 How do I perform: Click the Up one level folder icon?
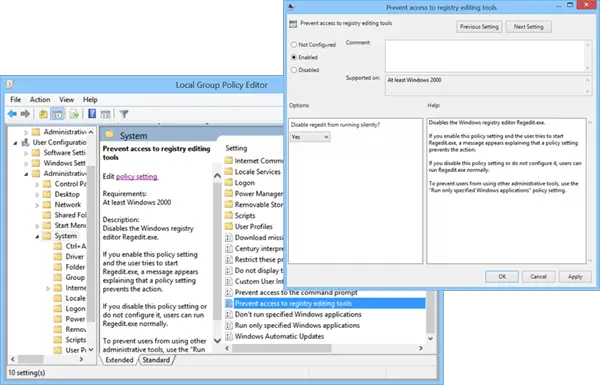pos(43,114)
